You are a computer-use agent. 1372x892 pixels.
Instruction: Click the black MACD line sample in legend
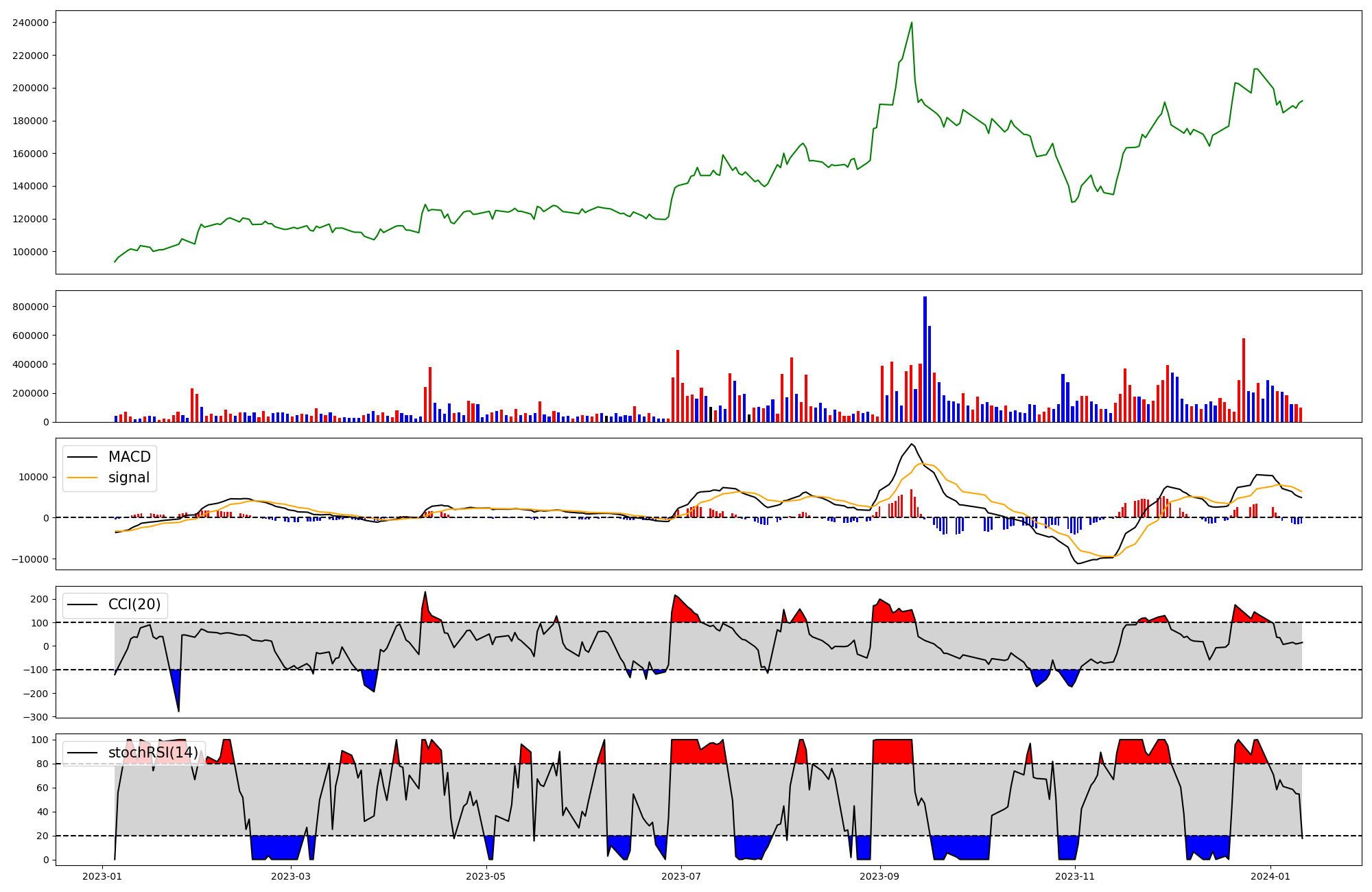(82, 458)
